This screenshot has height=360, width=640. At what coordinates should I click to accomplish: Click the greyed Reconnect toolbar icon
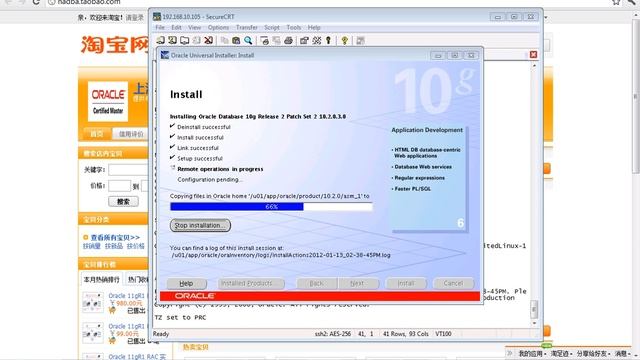(x=196, y=40)
